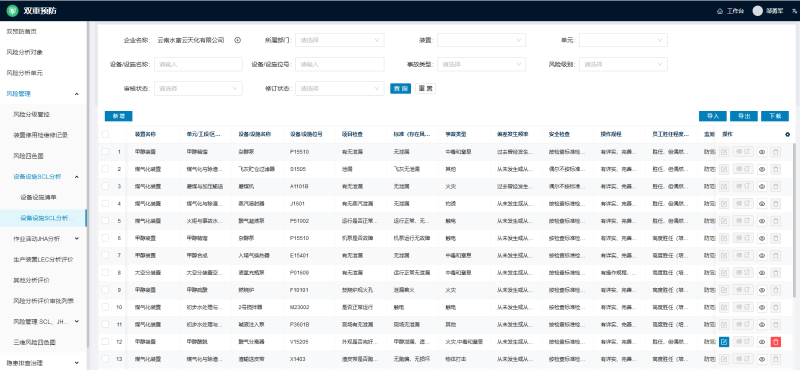
Task: Click the blue edit icon in row 12
Action: 724,342
